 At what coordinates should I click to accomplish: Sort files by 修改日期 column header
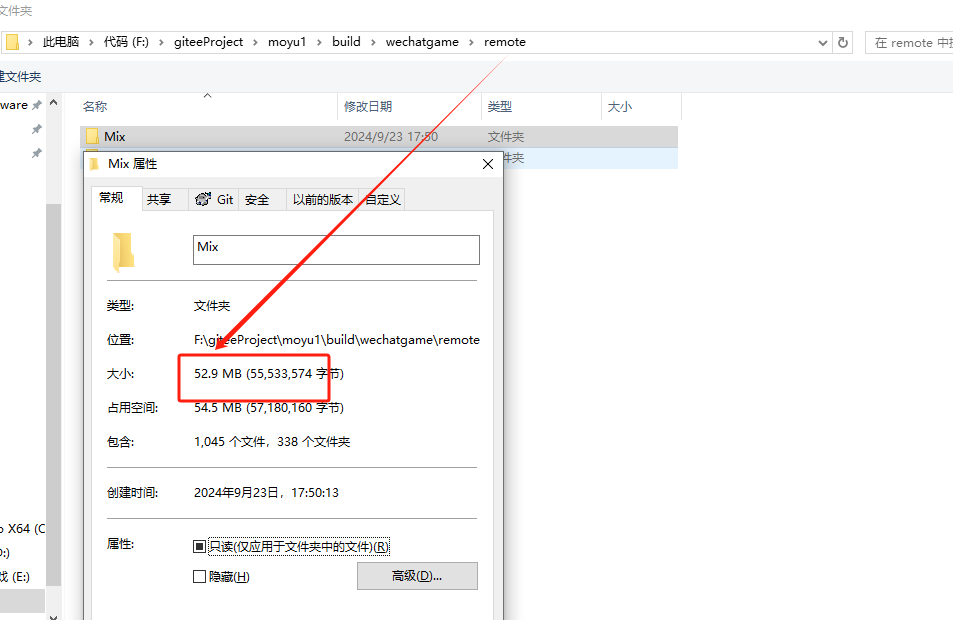click(368, 106)
